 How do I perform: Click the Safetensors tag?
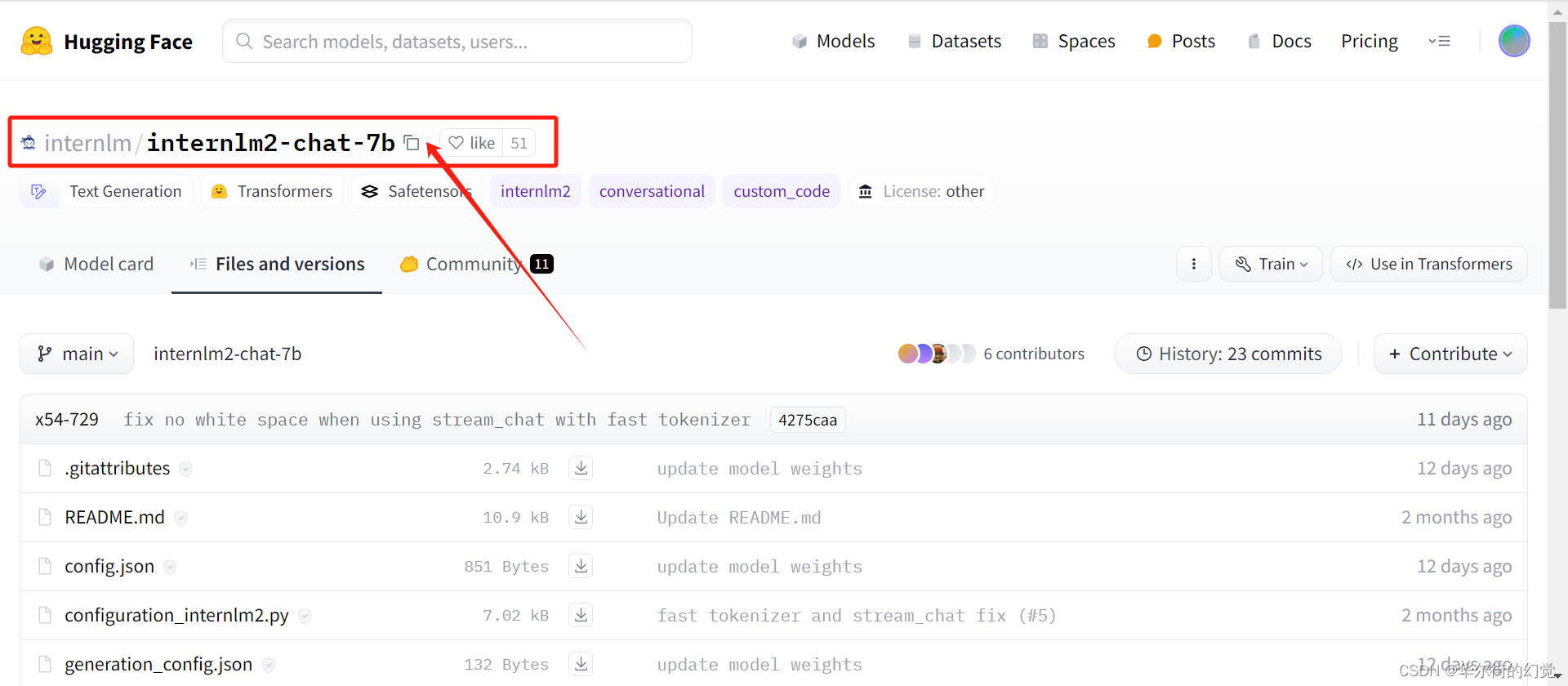click(416, 191)
